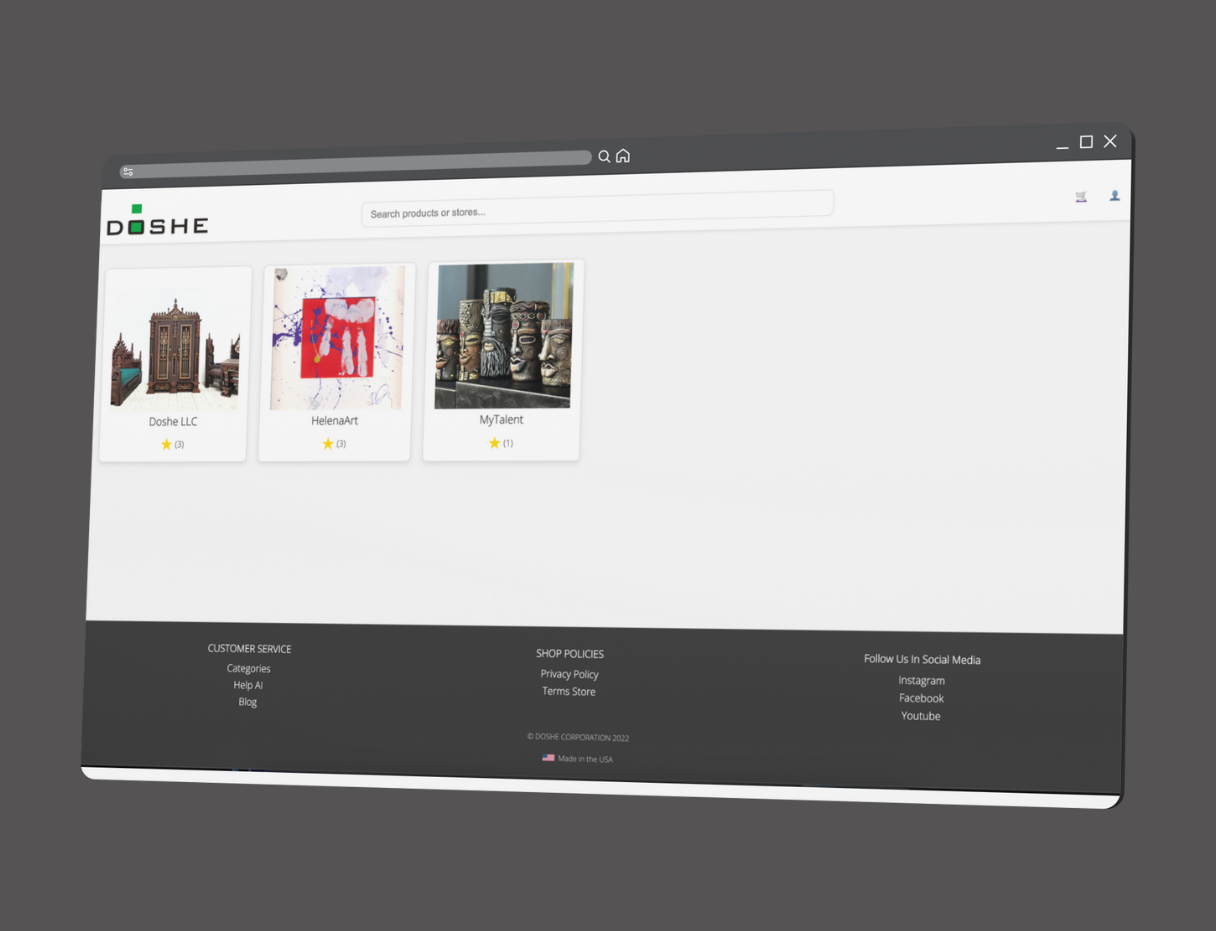Viewport: 1216px width, 931px height.
Task: Open the shopping cart icon
Action: tap(1080, 197)
